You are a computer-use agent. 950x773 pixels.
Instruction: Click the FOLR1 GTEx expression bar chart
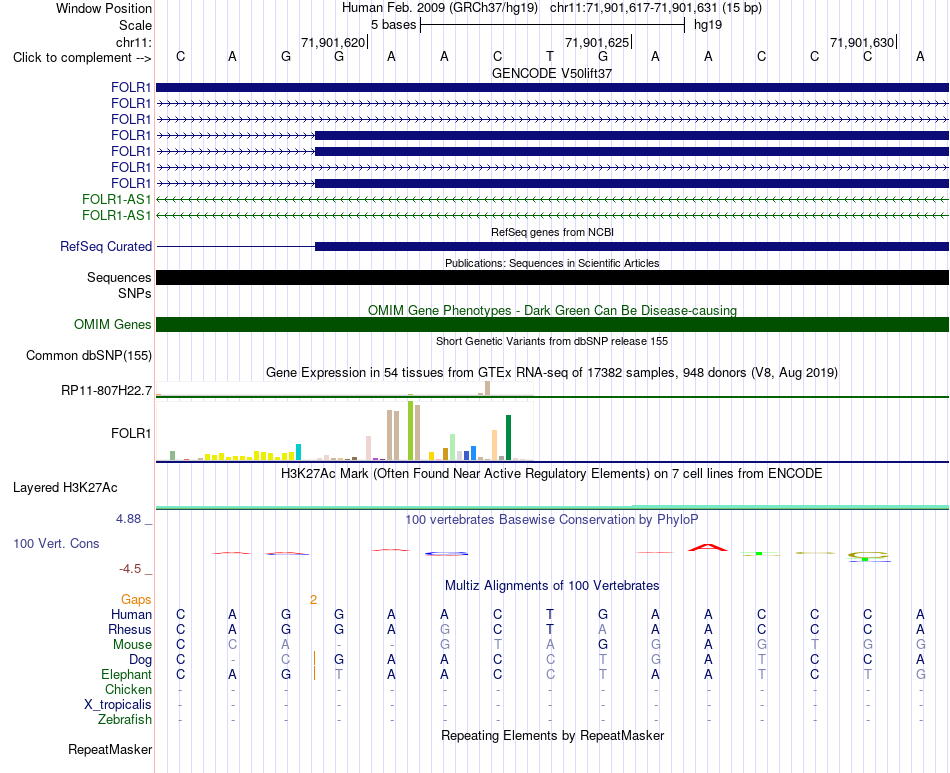[x=345, y=431]
